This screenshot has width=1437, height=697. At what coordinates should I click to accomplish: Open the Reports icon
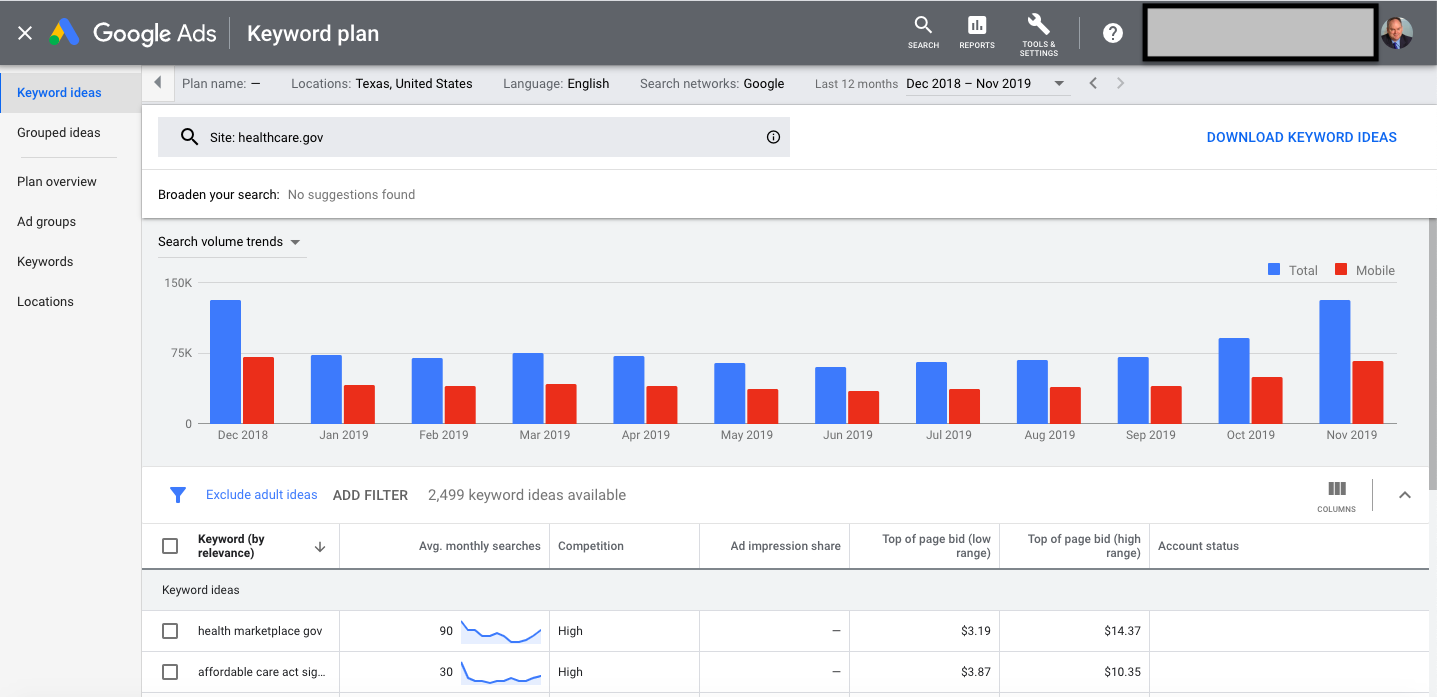pos(977,32)
